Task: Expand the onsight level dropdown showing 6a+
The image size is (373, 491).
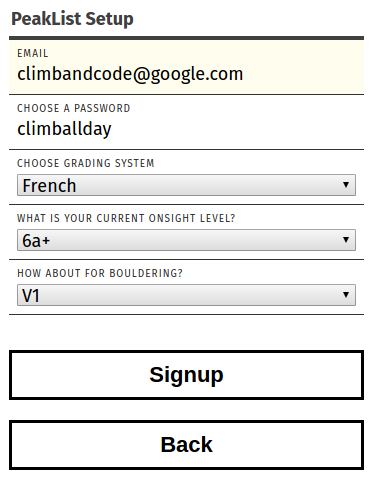Action: 186,240
